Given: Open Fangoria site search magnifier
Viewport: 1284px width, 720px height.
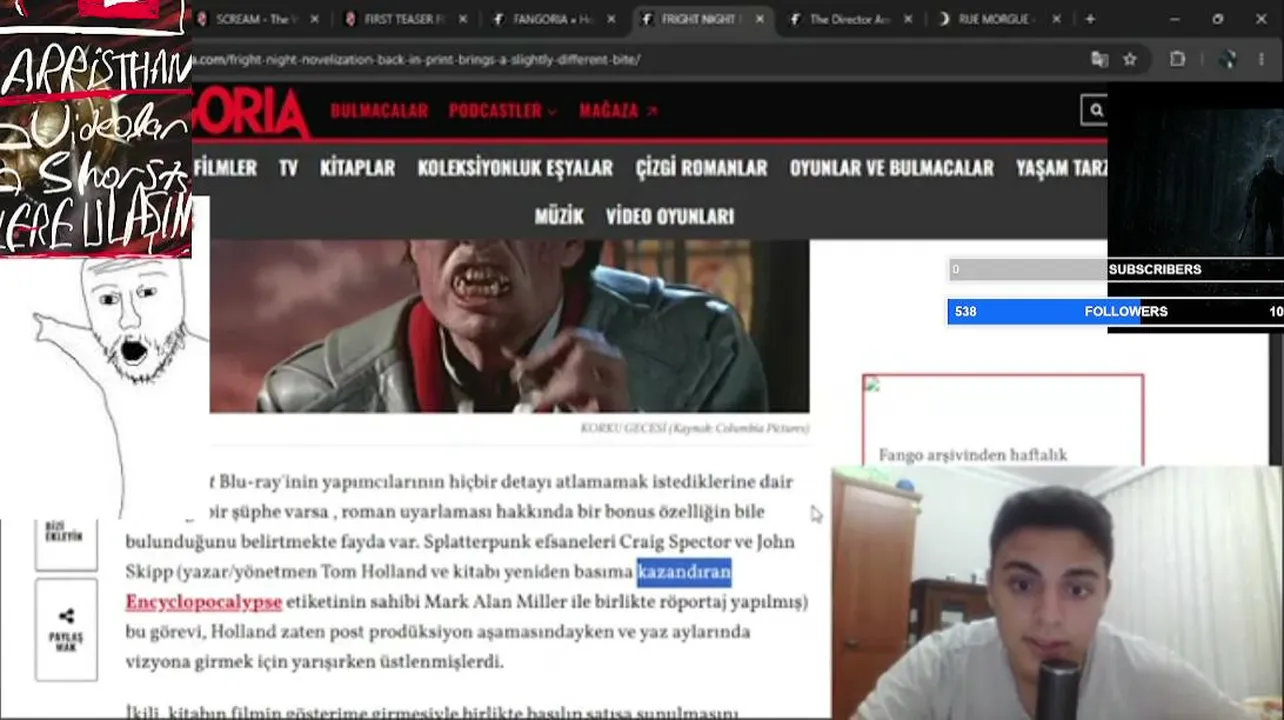Looking at the screenshot, I should (1096, 110).
